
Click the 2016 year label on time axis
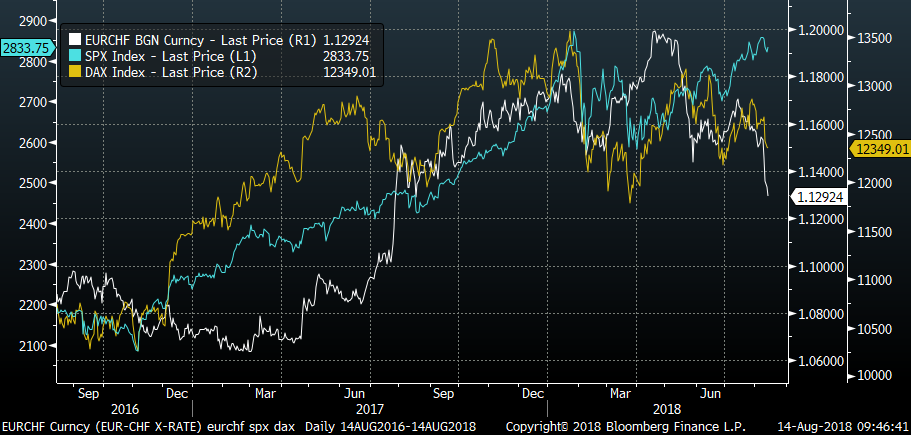coord(126,408)
